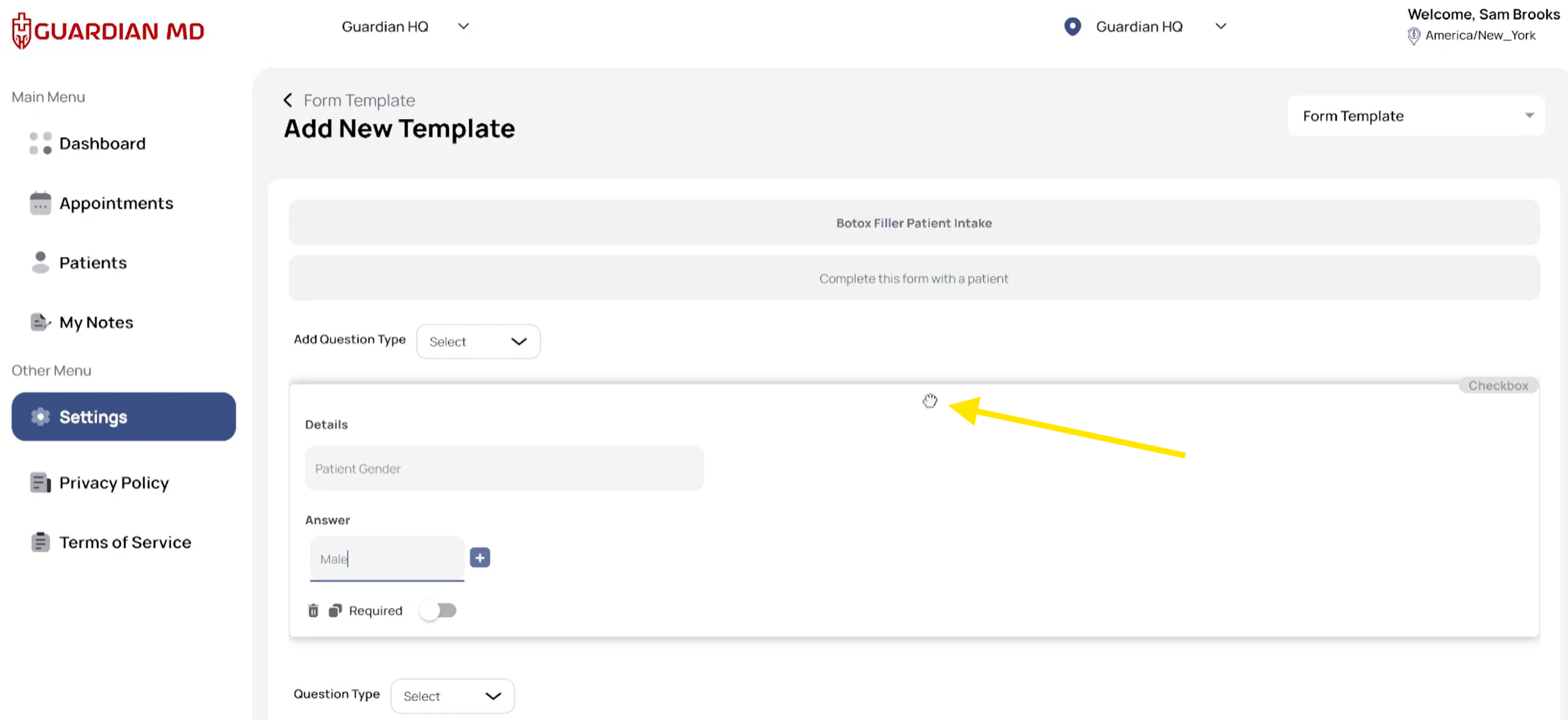
Task: Expand the left Guardian HQ organization dropdown
Action: pyautogui.click(x=405, y=26)
